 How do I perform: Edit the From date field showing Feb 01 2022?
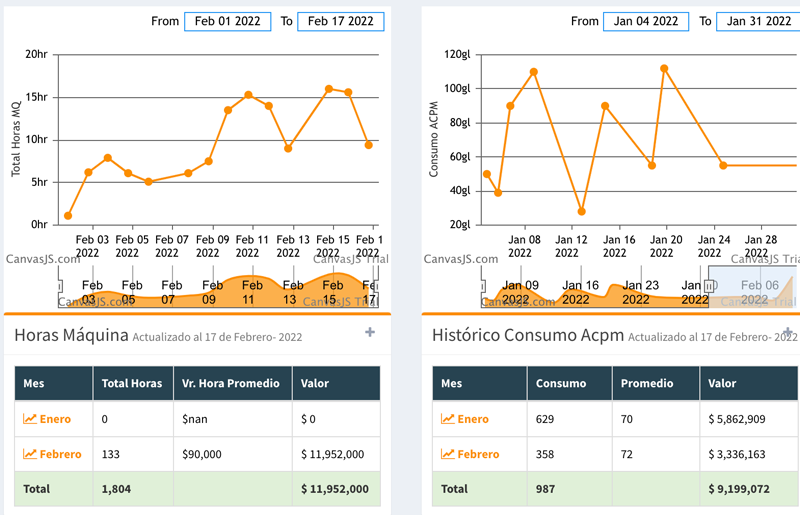coord(227,21)
